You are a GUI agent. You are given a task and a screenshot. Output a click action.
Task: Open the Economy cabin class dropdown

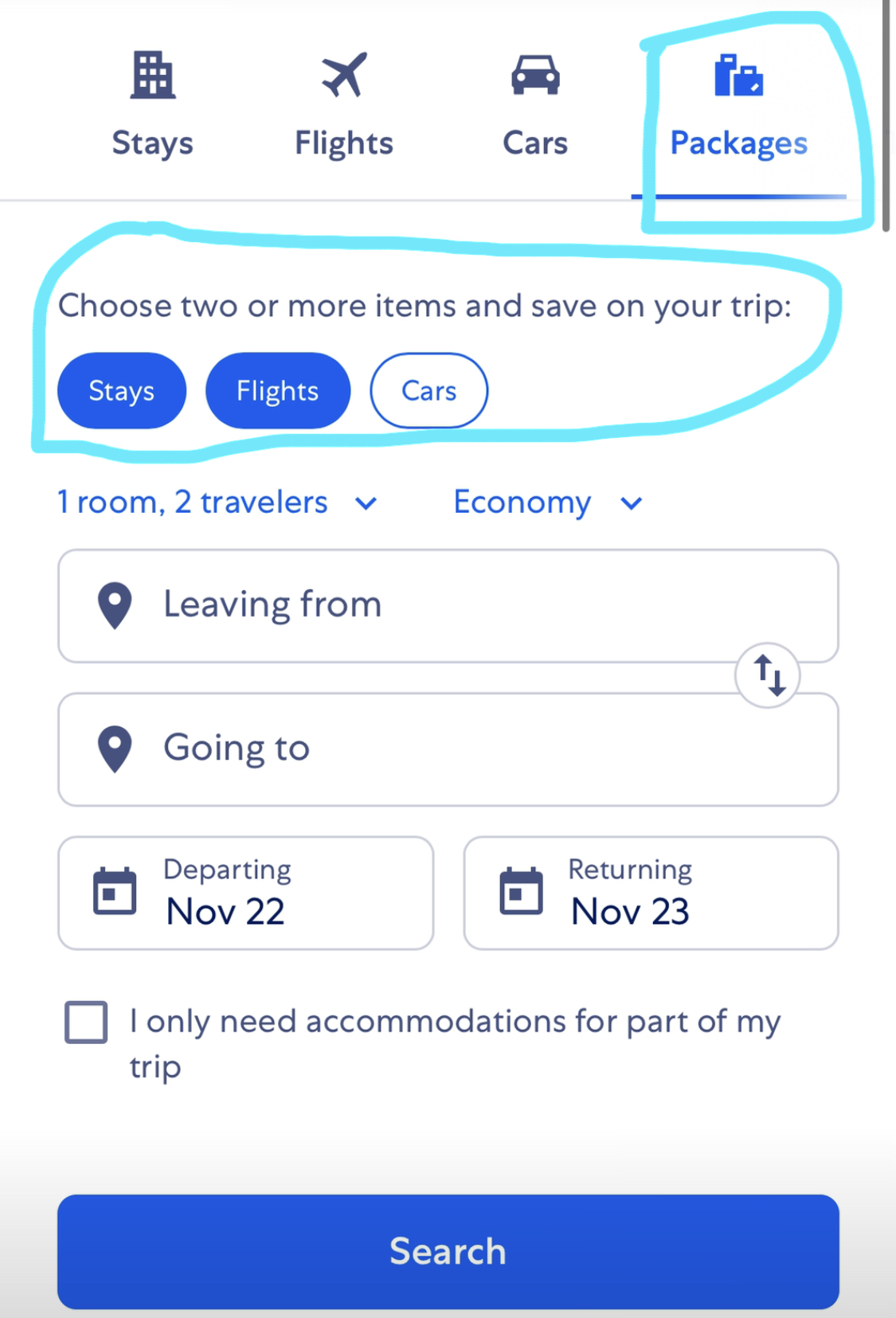[548, 503]
